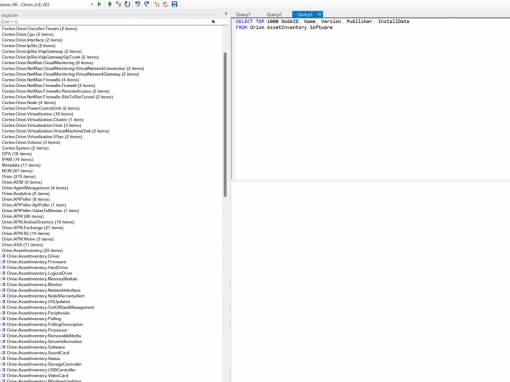Switch to the Query2 tab
510x382 pixels.
[274, 14]
